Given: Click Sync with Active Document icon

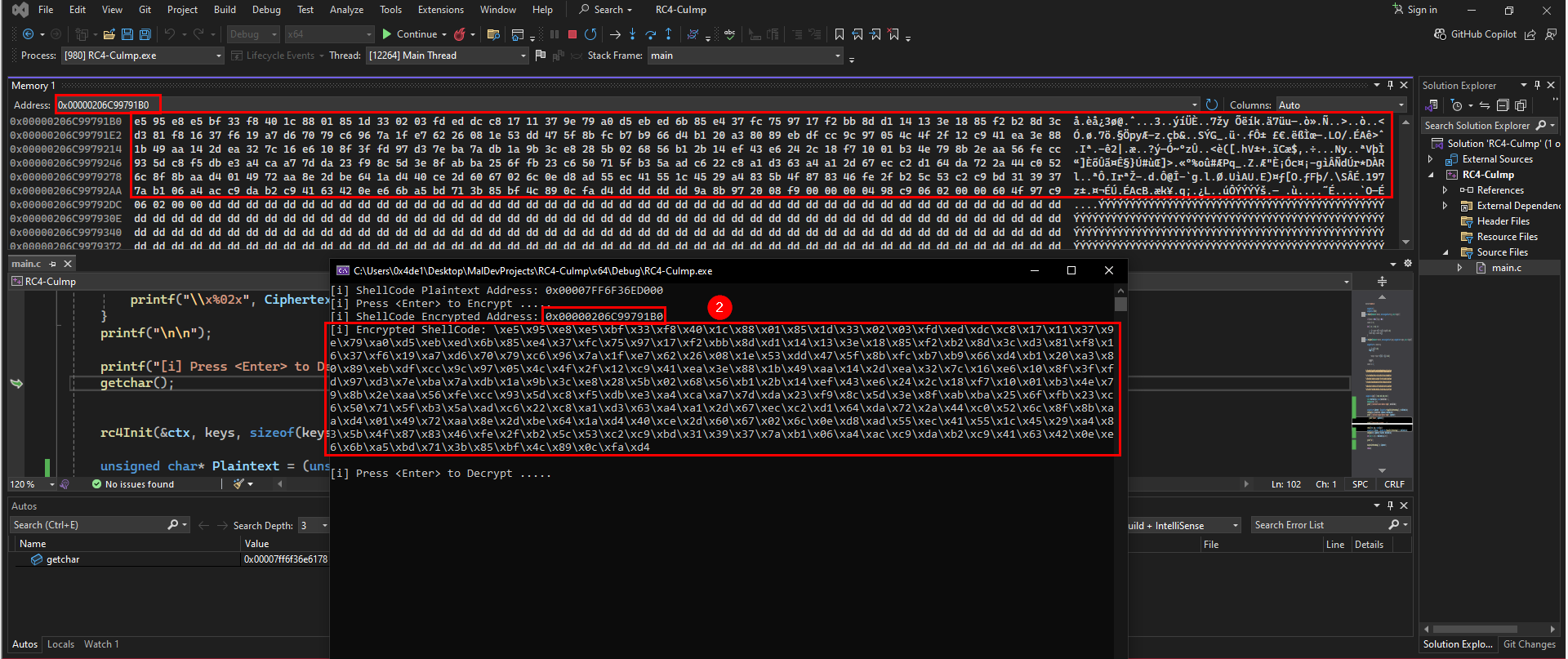Looking at the screenshot, I should coord(1485,105).
